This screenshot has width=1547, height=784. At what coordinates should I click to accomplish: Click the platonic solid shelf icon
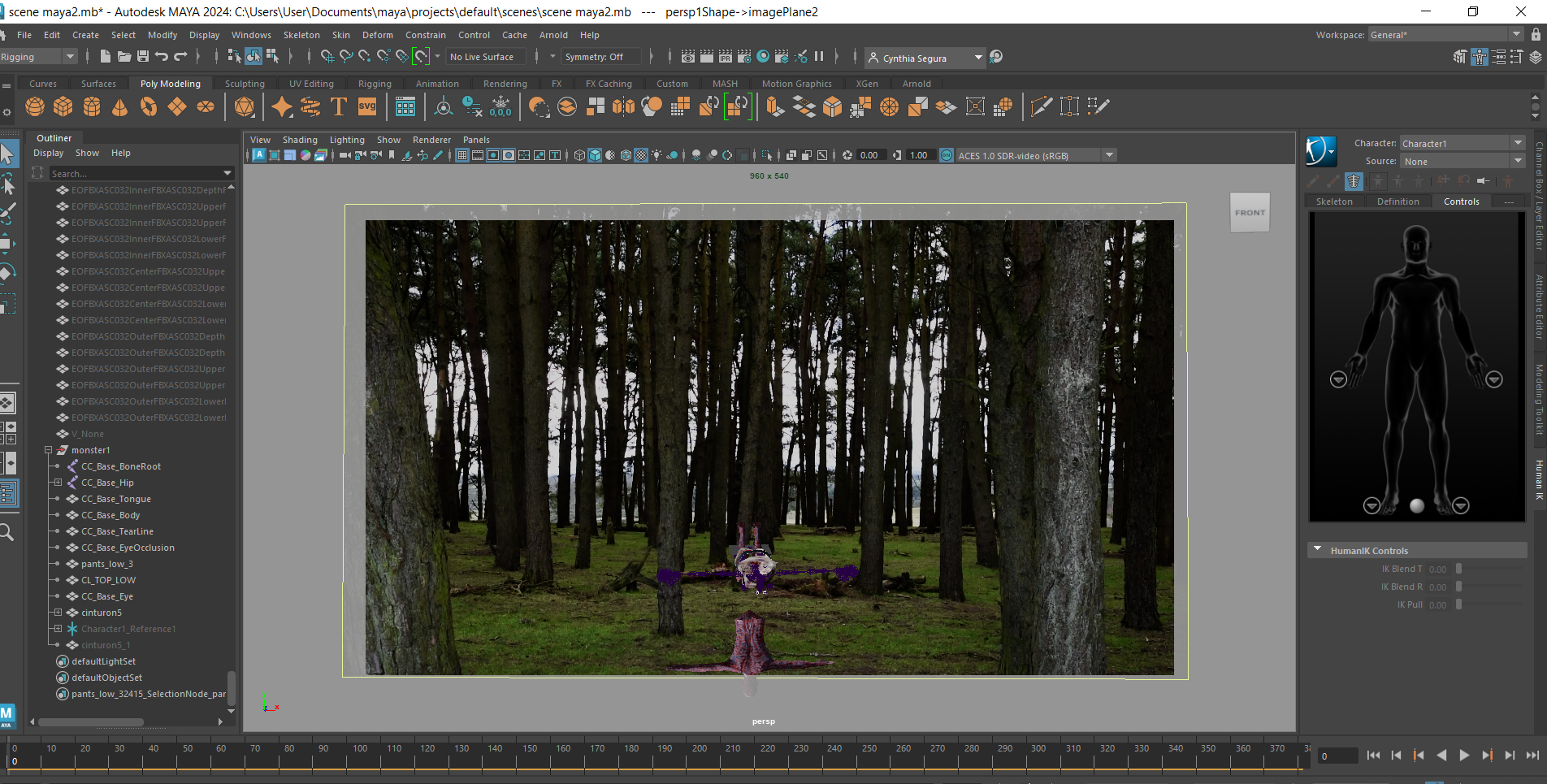(244, 106)
